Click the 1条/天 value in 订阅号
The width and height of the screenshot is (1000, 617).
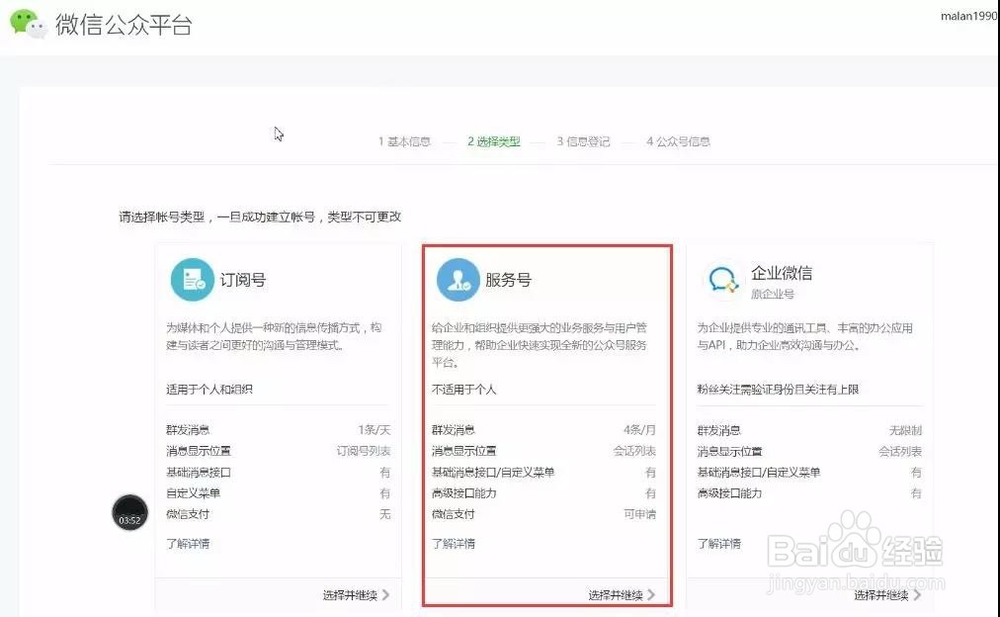click(x=374, y=430)
